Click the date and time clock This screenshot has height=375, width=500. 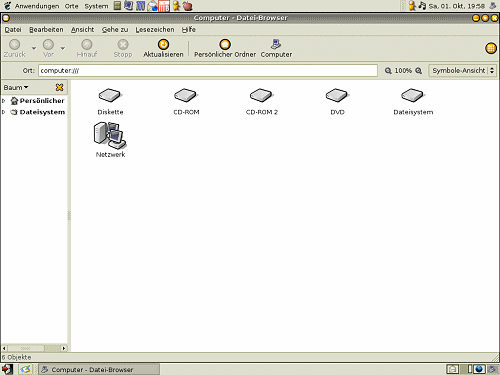(457, 6)
